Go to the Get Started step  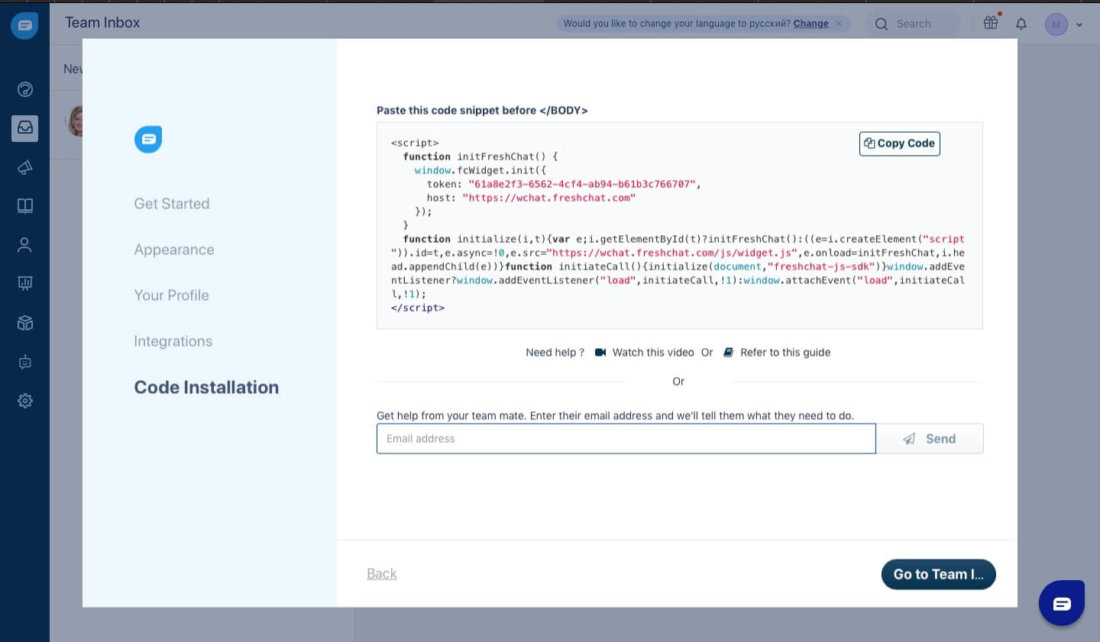tap(172, 204)
